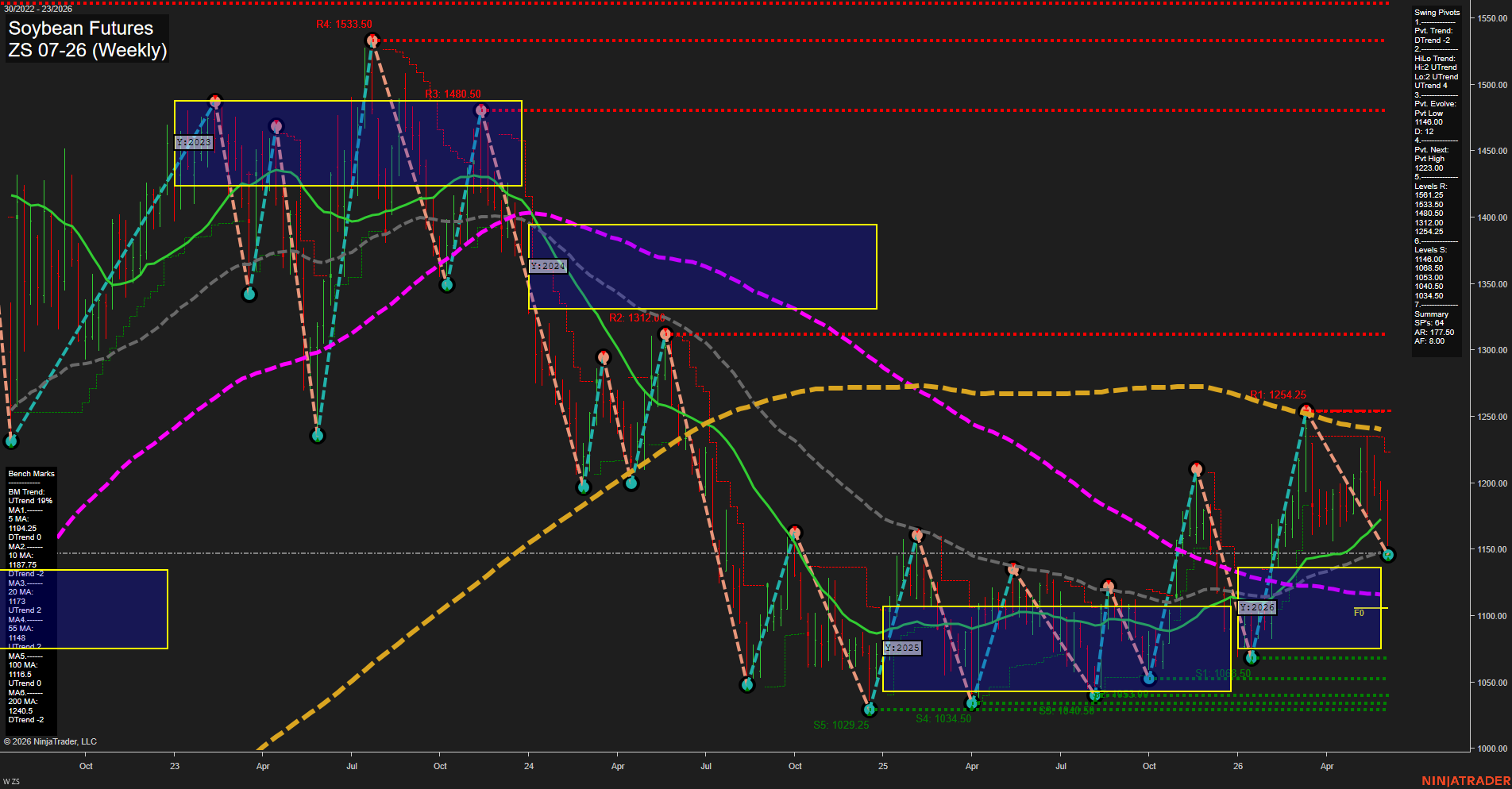Click the 'Levels R:' heading
The image size is (1512, 789).
tap(1431, 187)
